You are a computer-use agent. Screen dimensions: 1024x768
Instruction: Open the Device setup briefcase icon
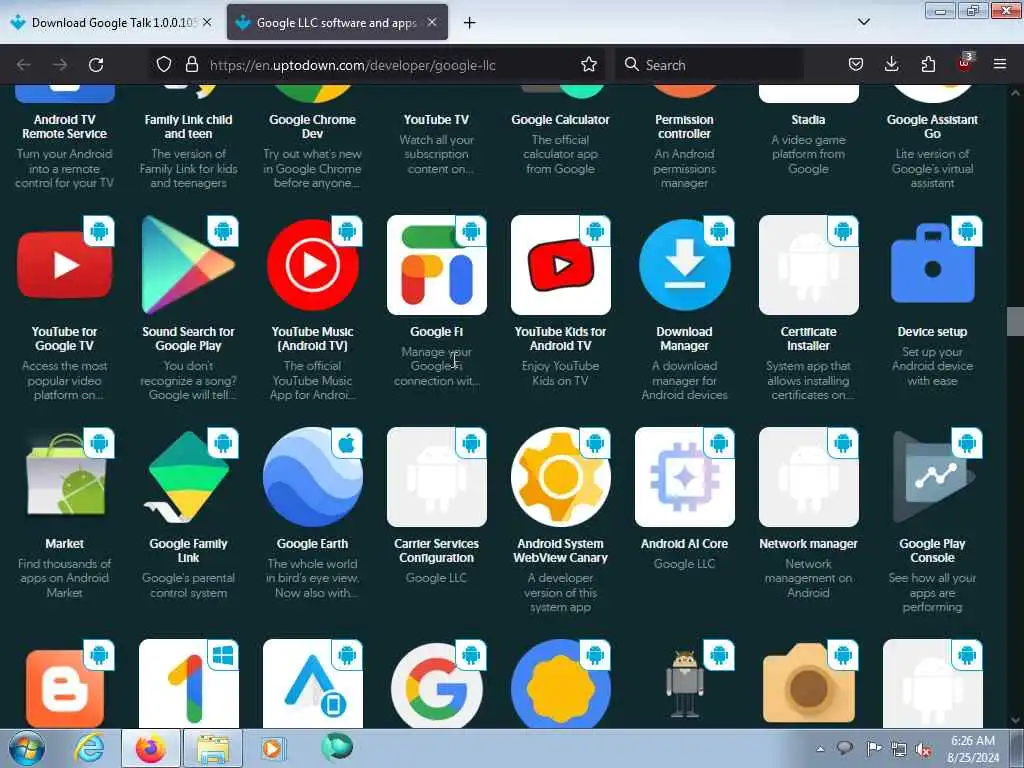(933, 265)
